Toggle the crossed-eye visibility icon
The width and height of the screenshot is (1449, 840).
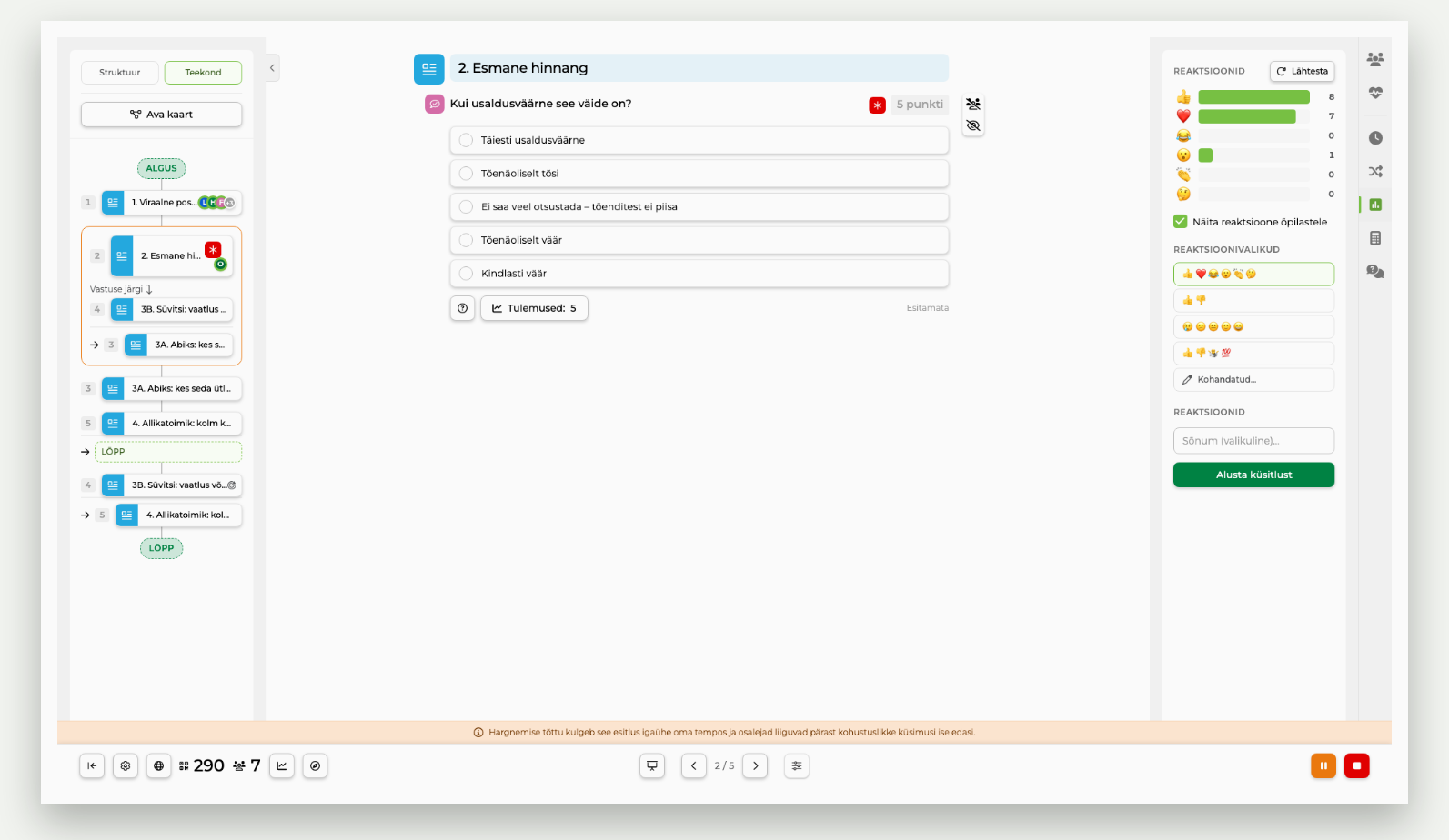973,125
